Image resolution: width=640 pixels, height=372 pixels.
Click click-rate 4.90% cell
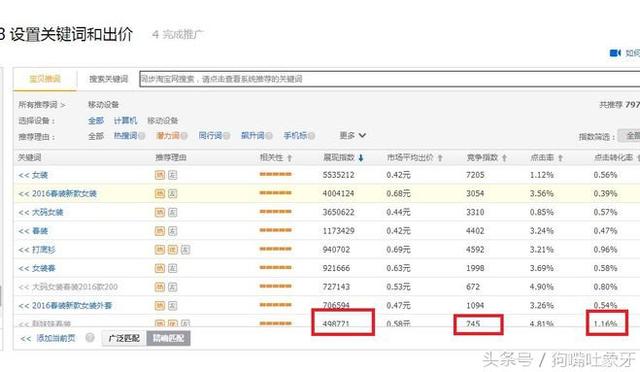click(542, 287)
